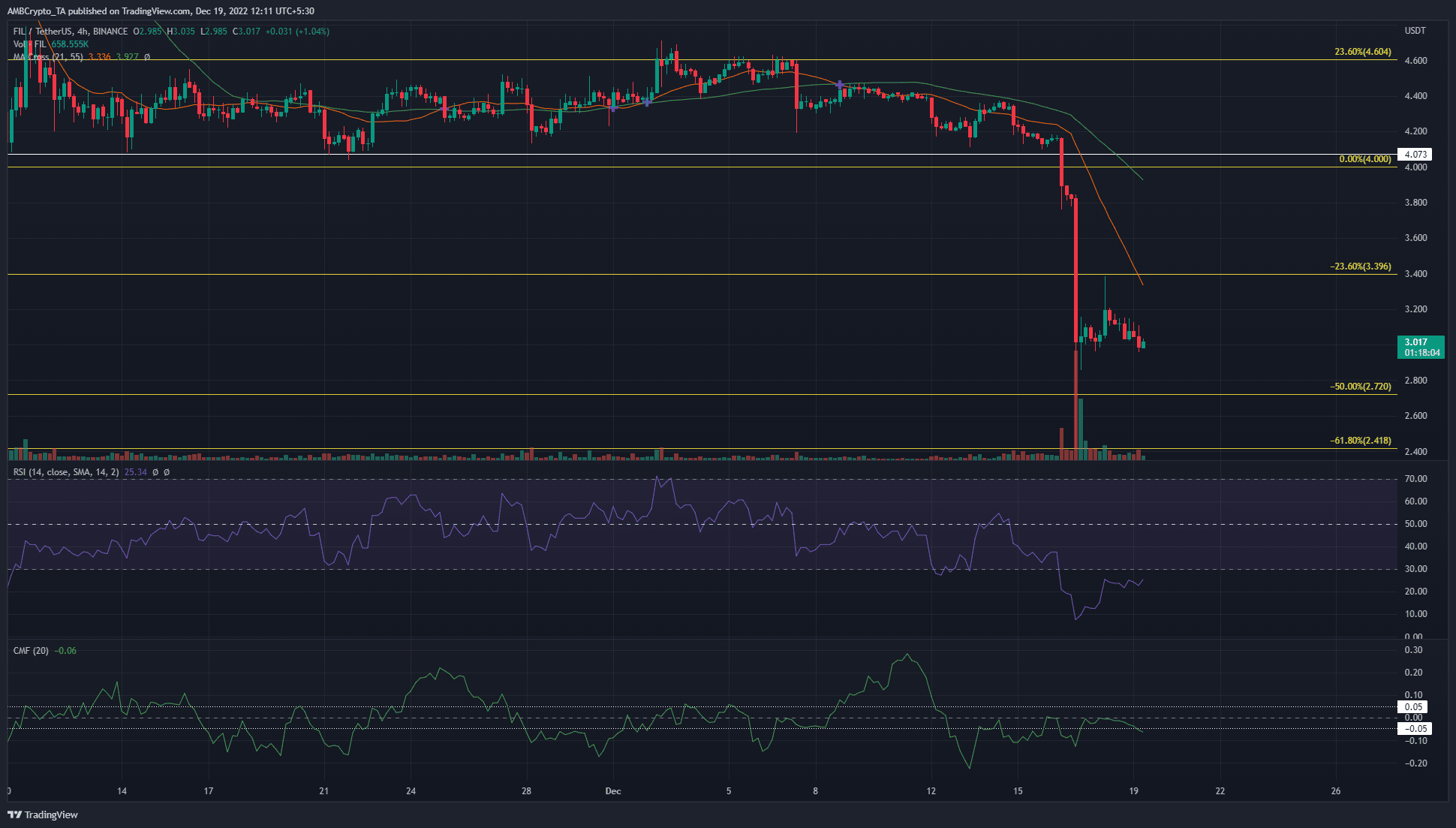The width and height of the screenshot is (1456, 828).
Task: Click the 4.600 price scale value
Action: tap(1415, 61)
